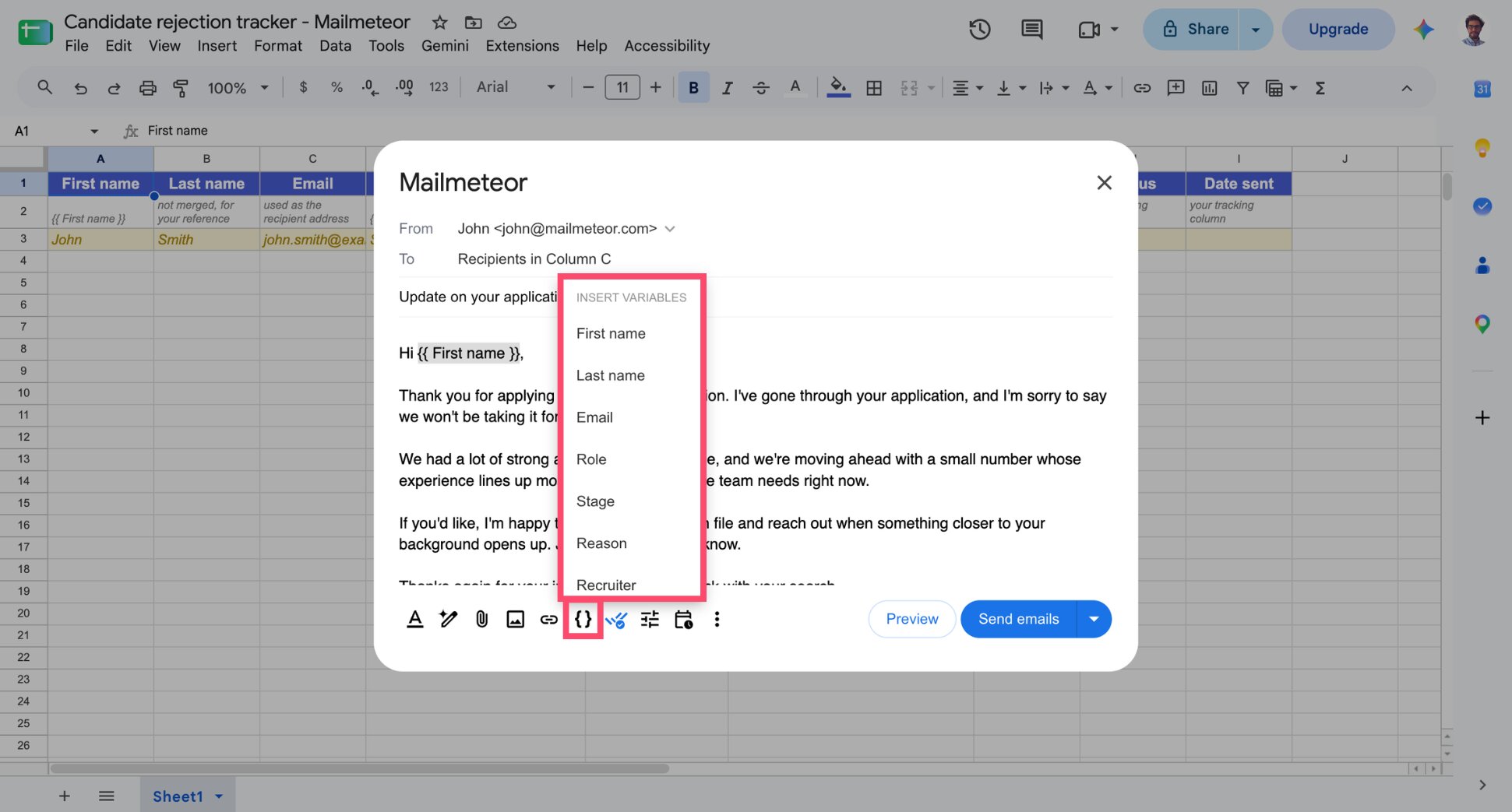
Task: Open the borders tool
Action: (x=874, y=88)
